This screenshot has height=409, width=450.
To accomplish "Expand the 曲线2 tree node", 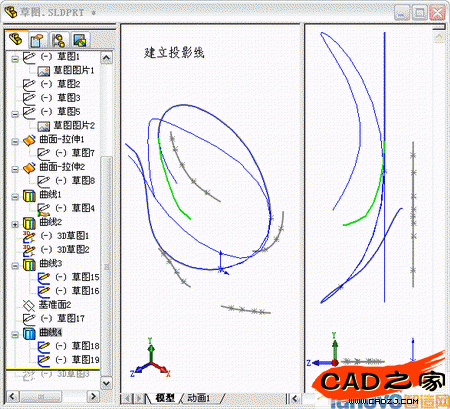I will coord(15,224).
